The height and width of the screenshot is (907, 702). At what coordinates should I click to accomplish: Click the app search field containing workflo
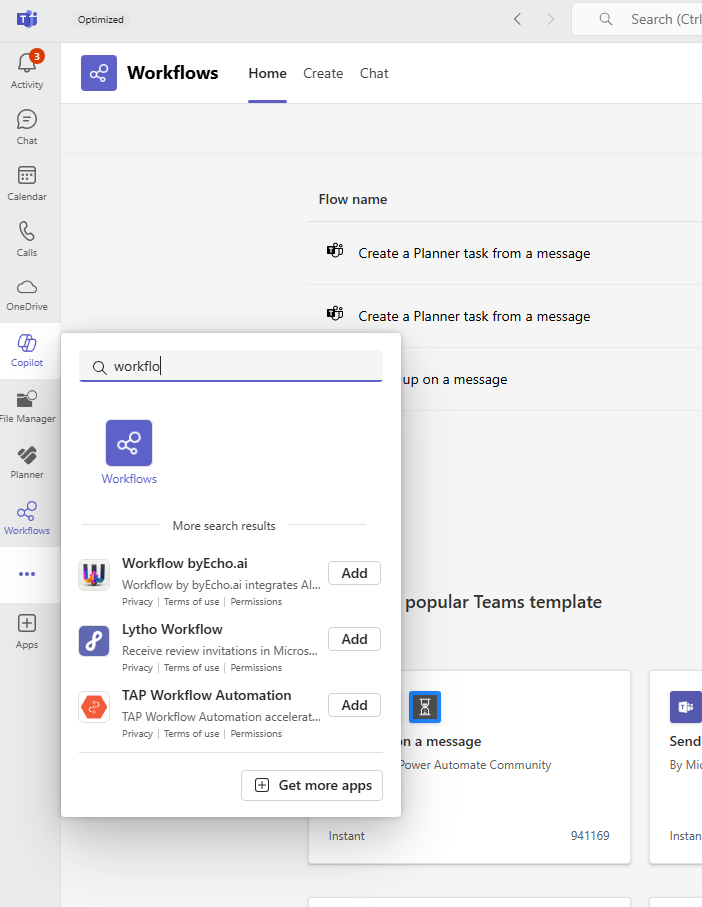[x=231, y=366]
